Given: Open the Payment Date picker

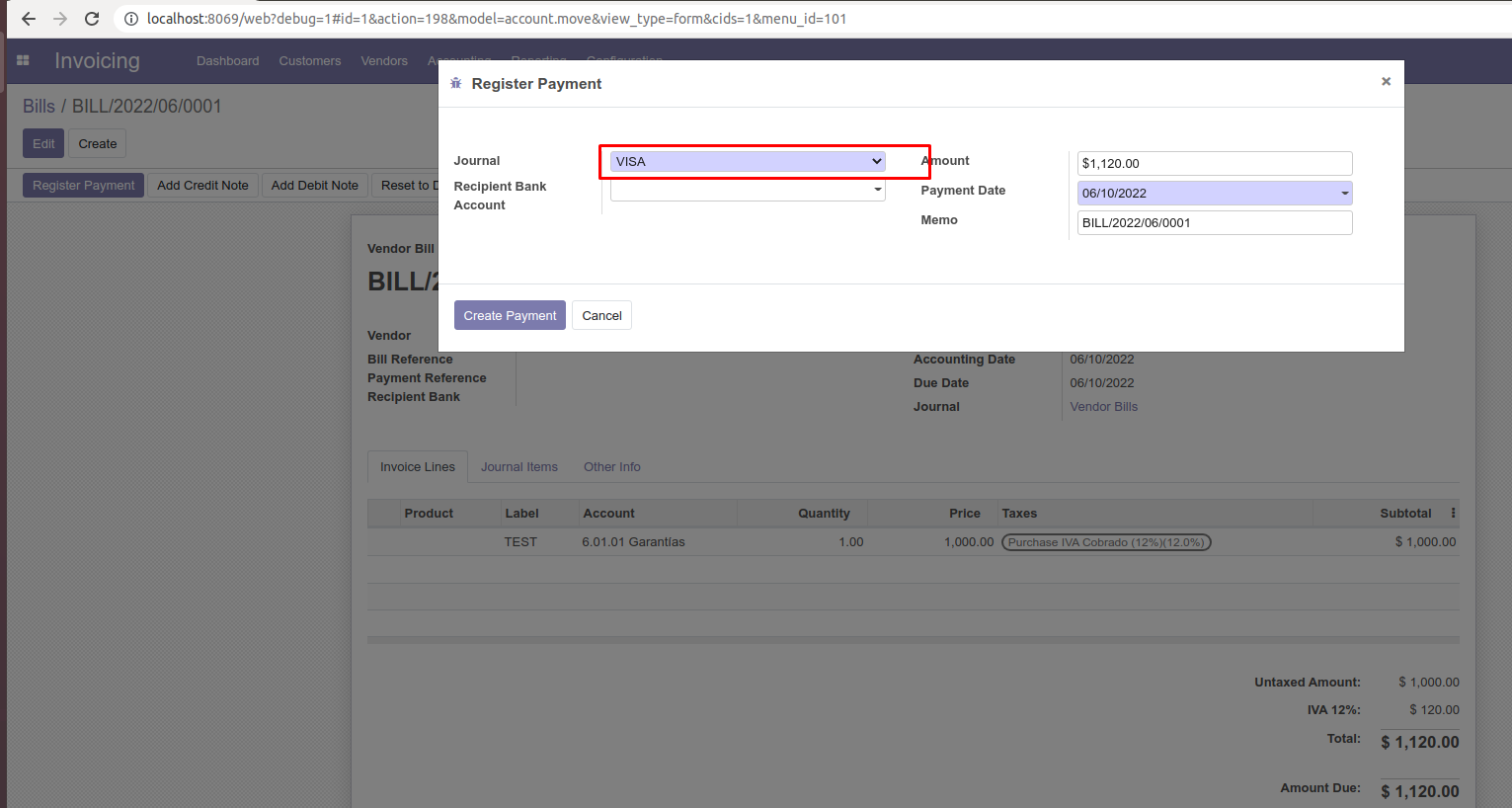Looking at the screenshot, I should (x=1343, y=193).
